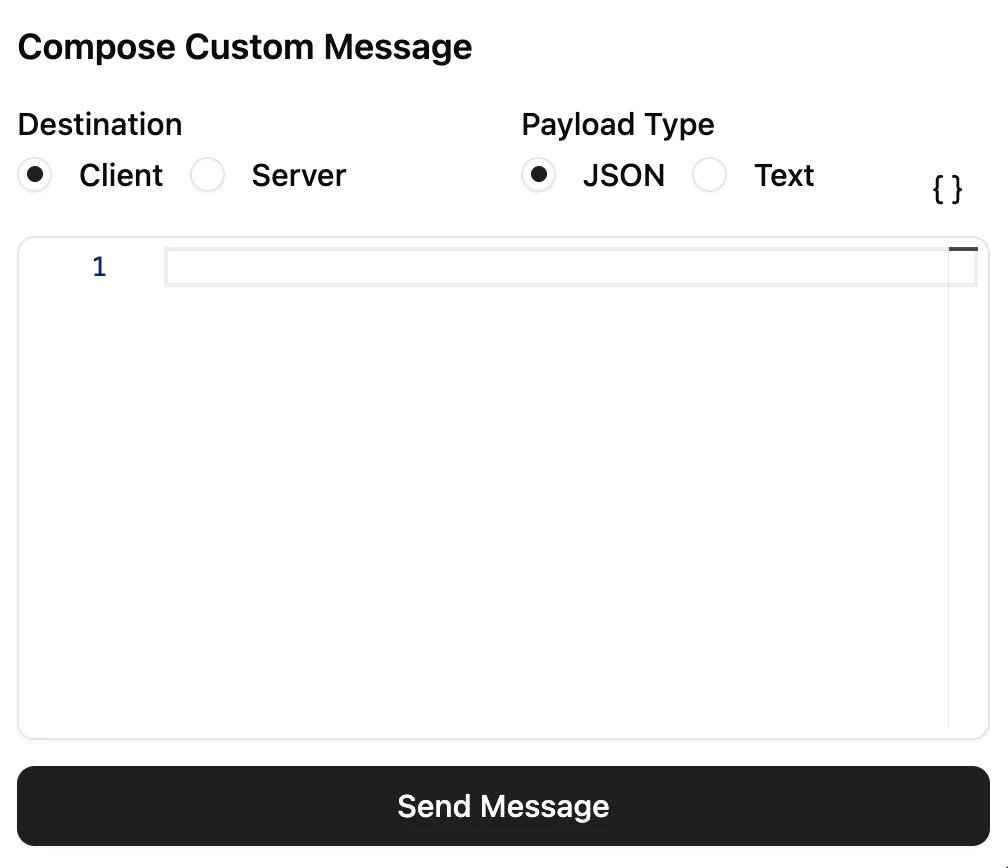Click the vertical scrollbar track of the editor
1008x868 pixels.
[948, 500]
